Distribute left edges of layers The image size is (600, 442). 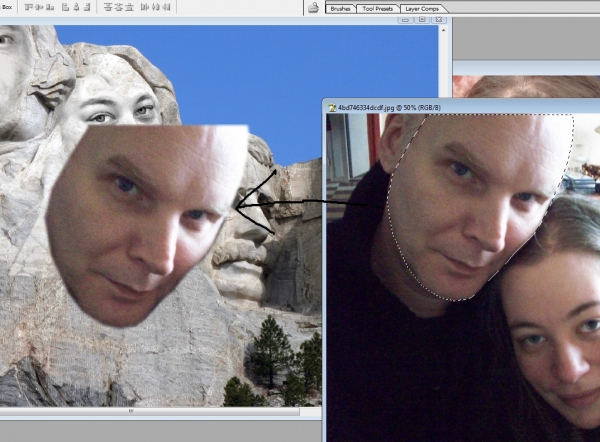coord(145,7)
